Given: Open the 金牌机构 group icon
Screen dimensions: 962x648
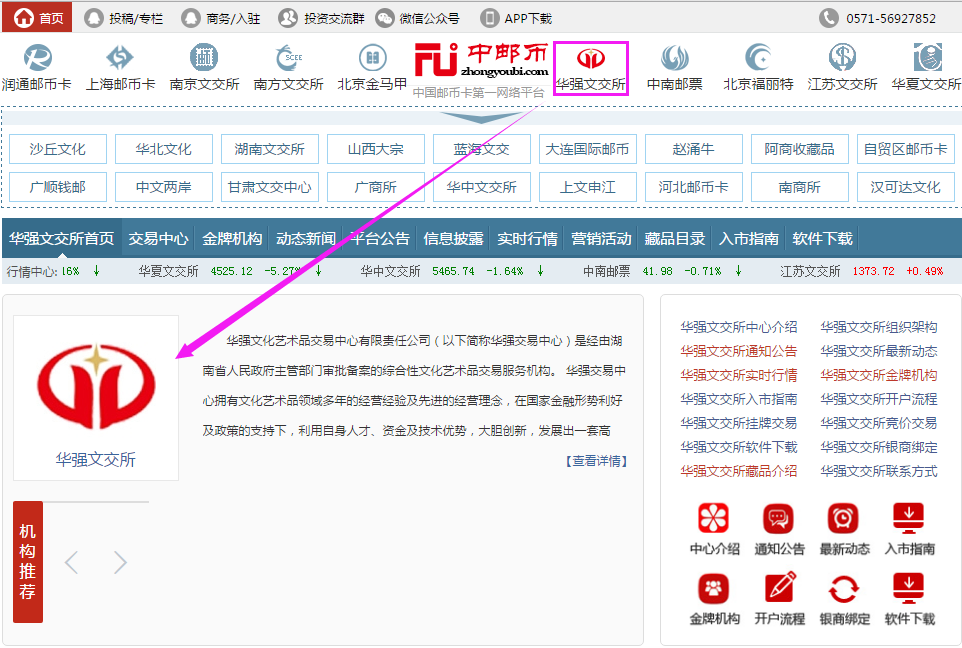Looking at the screenshot, I should [x=714, y=588].
